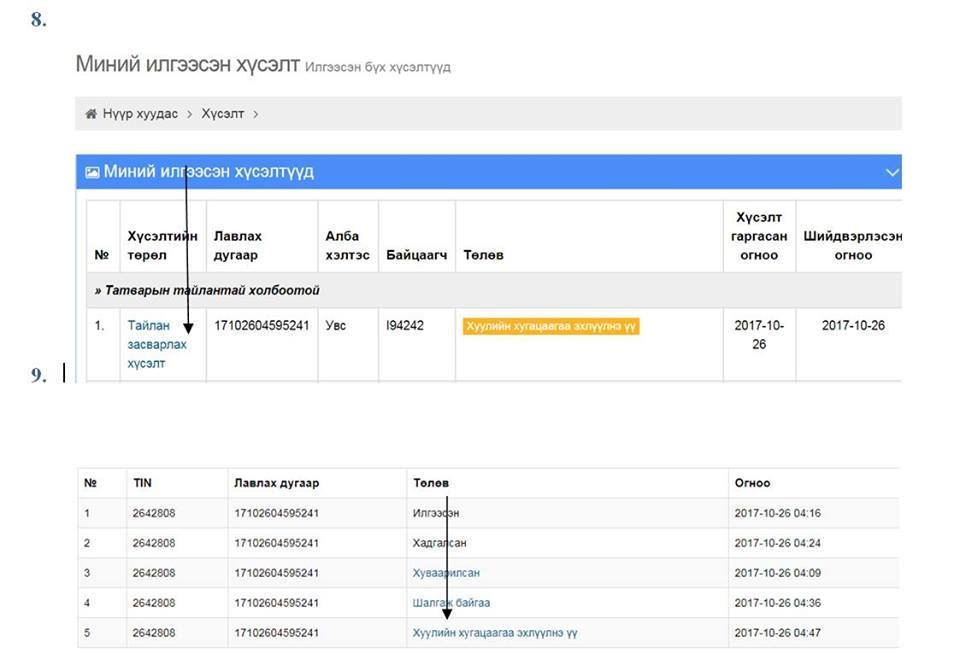Click the Хуулийн хугацаагаа link in row 5
The image size is (960, 665).
click(495, 633)
